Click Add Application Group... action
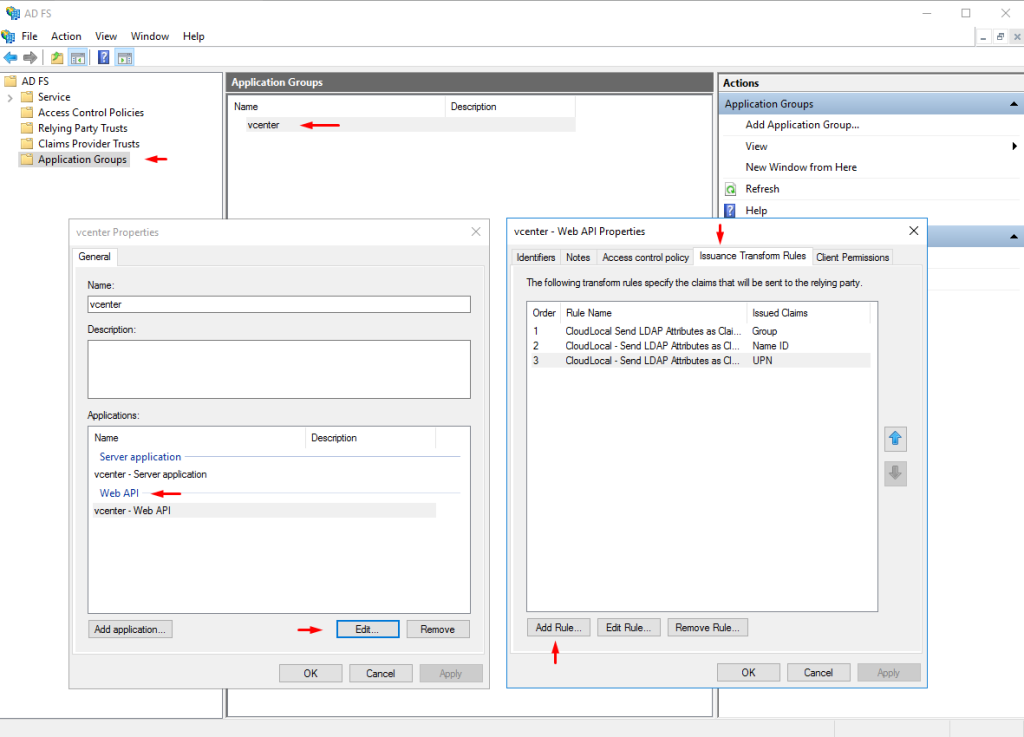 [802, 125]
